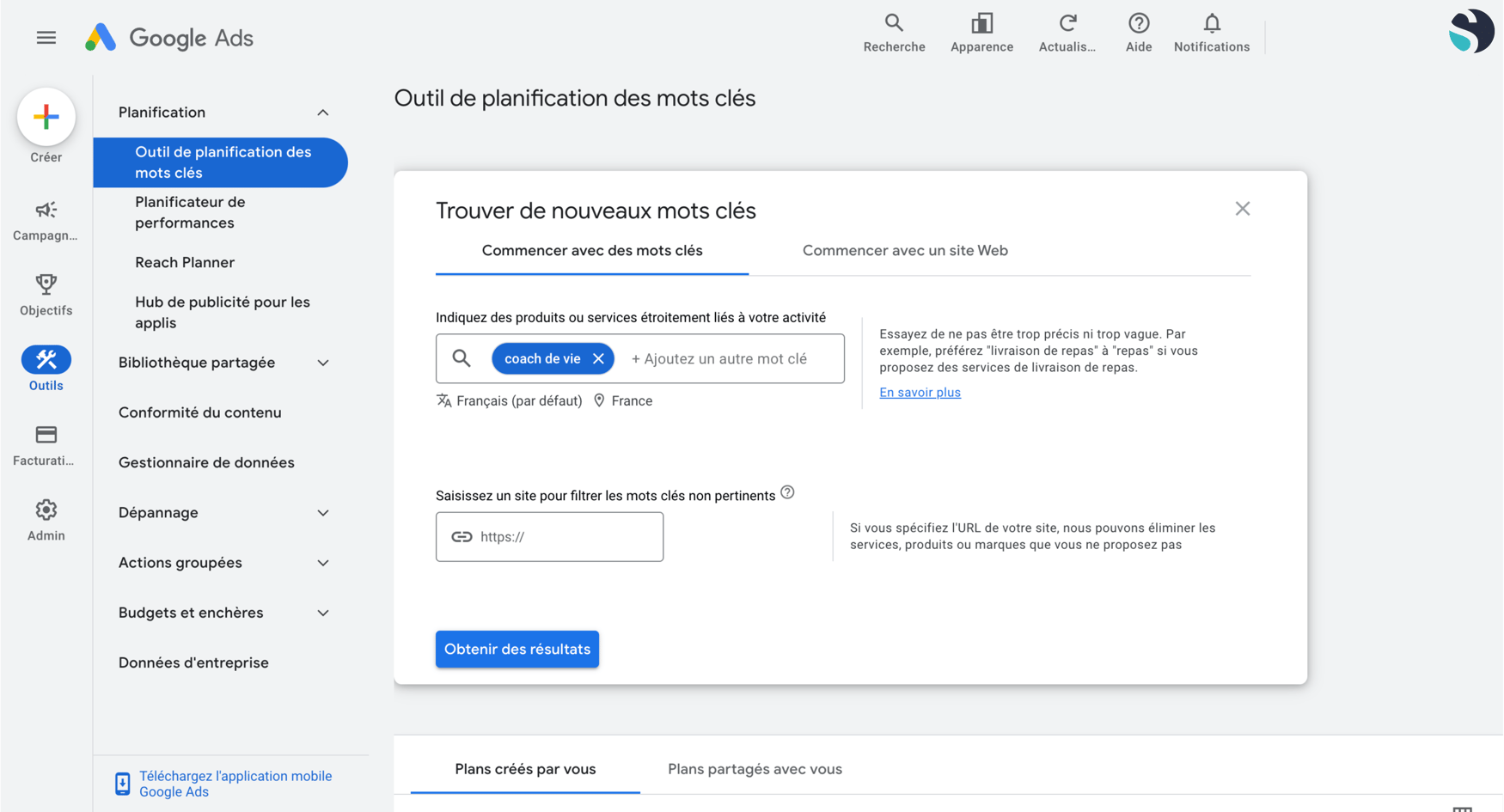Open the Plans partagés avec vous tab
Viewport: 1504px width, 812px height.
click(x=754, y=769)
